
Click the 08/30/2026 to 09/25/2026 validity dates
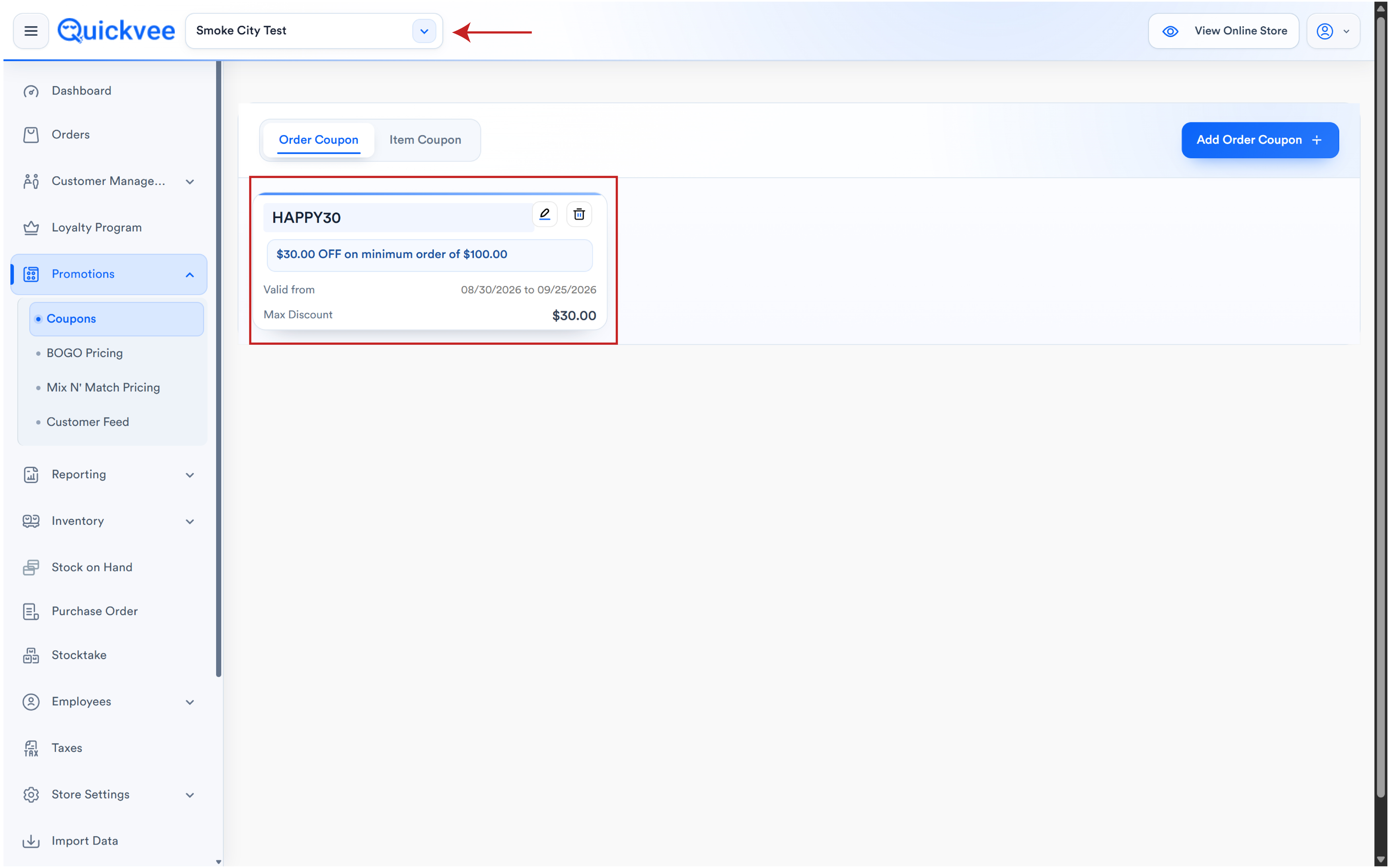(528, 290)
